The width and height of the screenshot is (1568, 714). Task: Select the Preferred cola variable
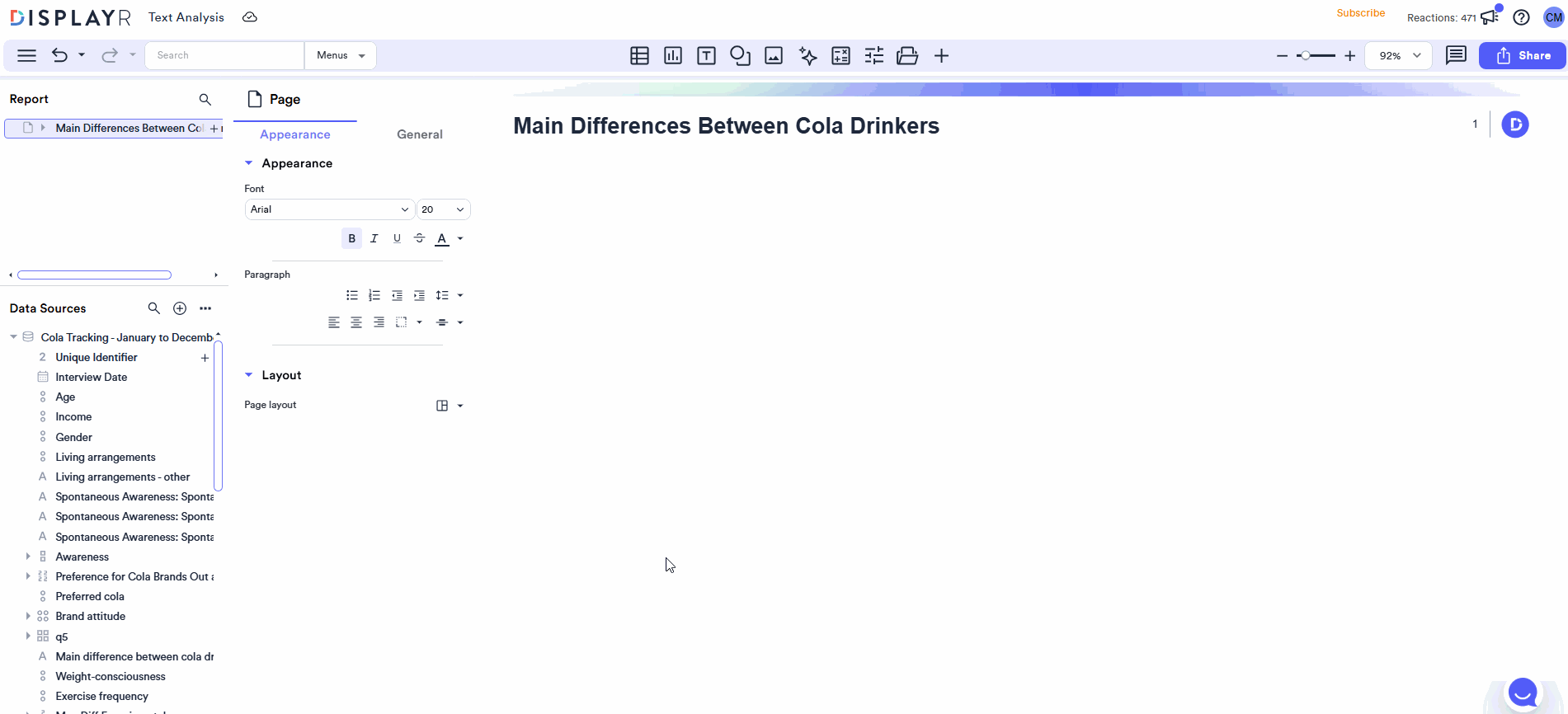pos(90,596)
